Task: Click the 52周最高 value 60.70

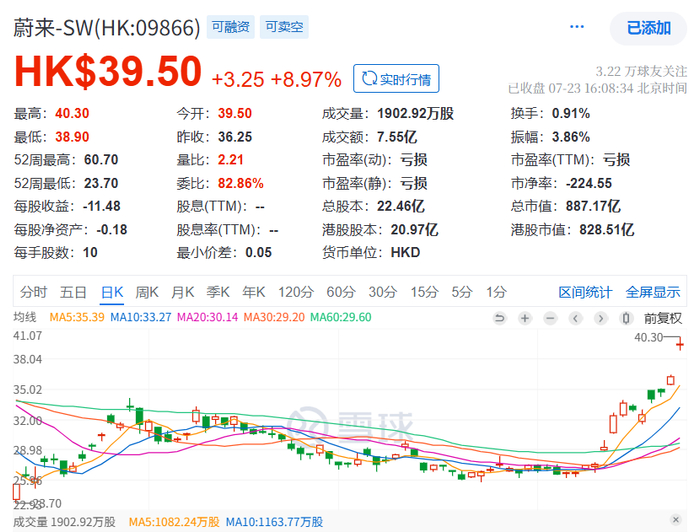Action: pyautogui.click(x=101, y=160)
